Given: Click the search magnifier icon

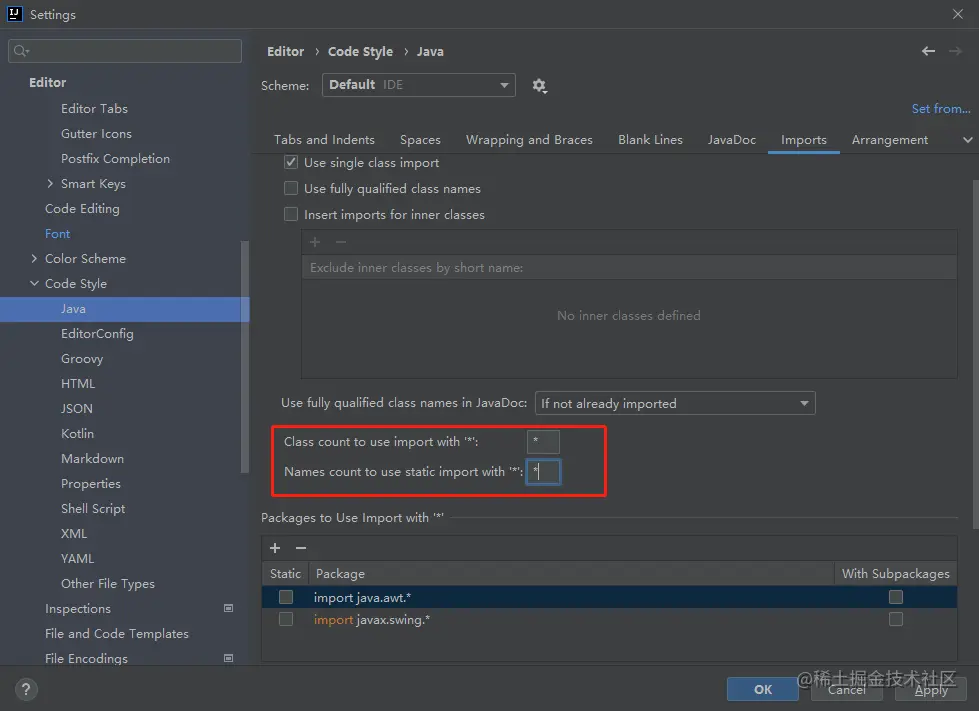Looking at the screenshot, I should point(21,51).
